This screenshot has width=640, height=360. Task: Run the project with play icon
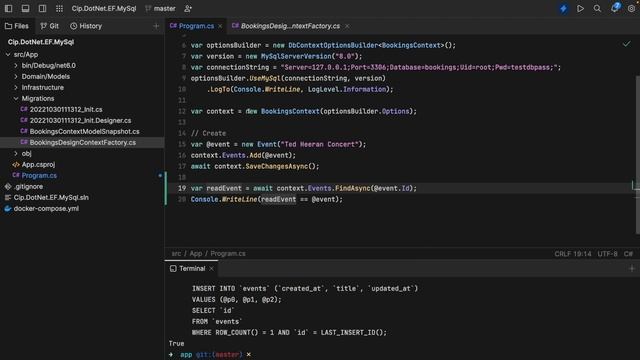coord(580,9)
